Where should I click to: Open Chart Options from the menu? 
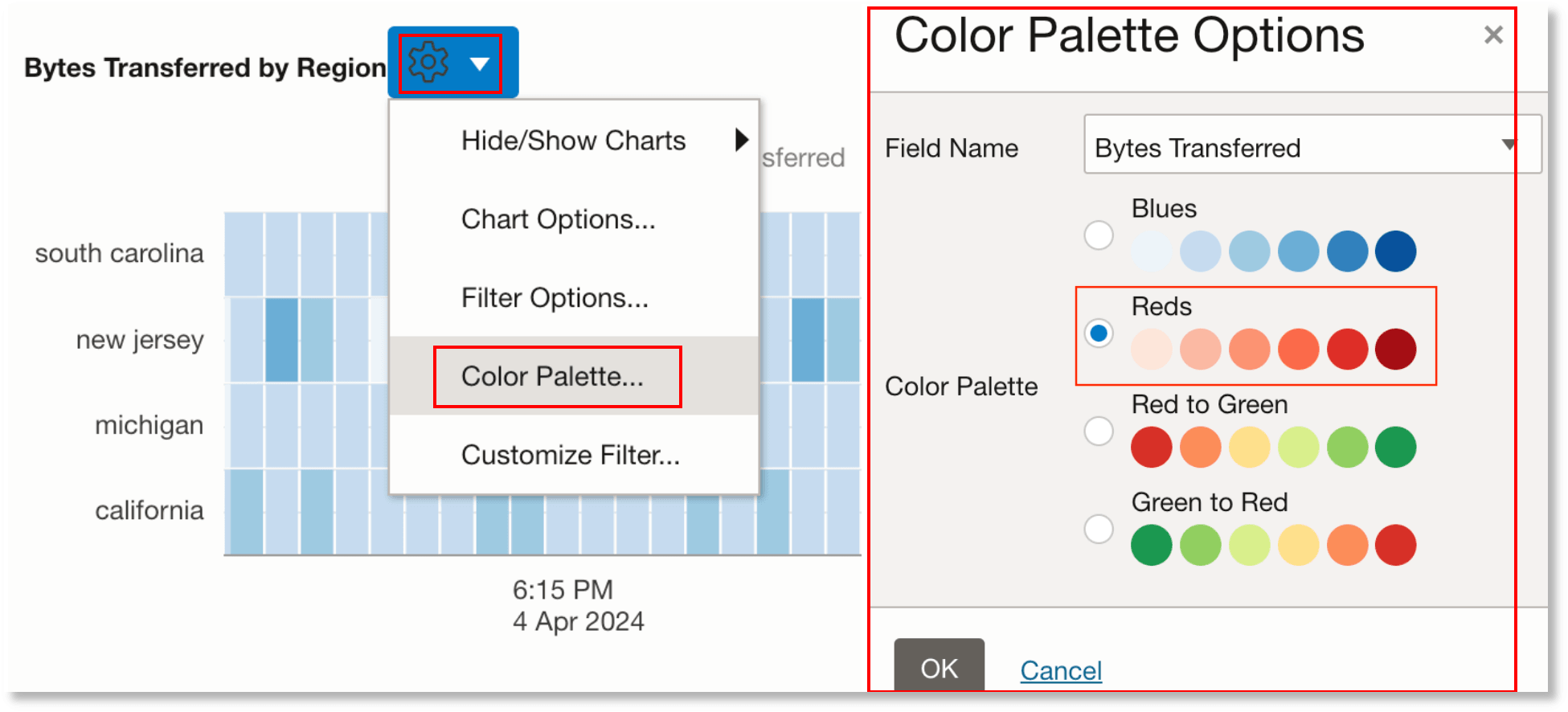pos(558,219)
